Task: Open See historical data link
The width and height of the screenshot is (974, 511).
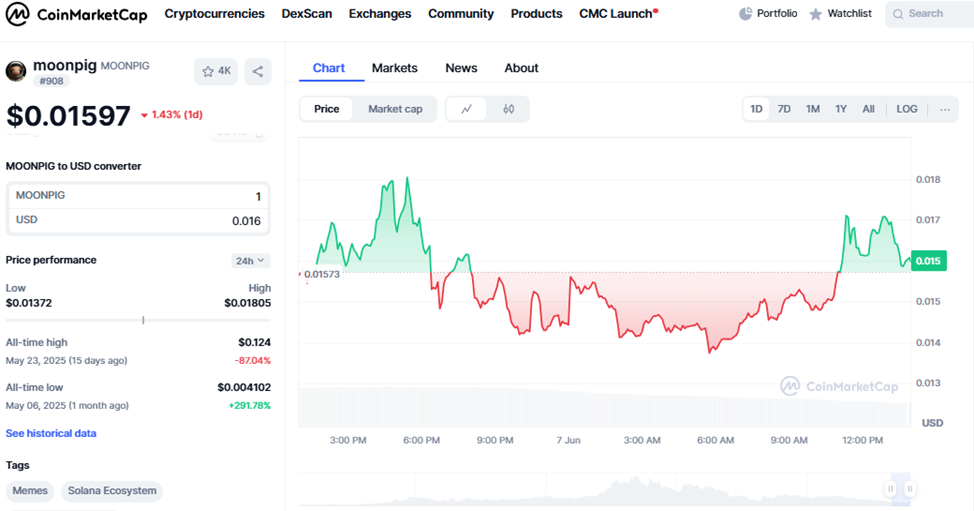Action: click(51, 433)
